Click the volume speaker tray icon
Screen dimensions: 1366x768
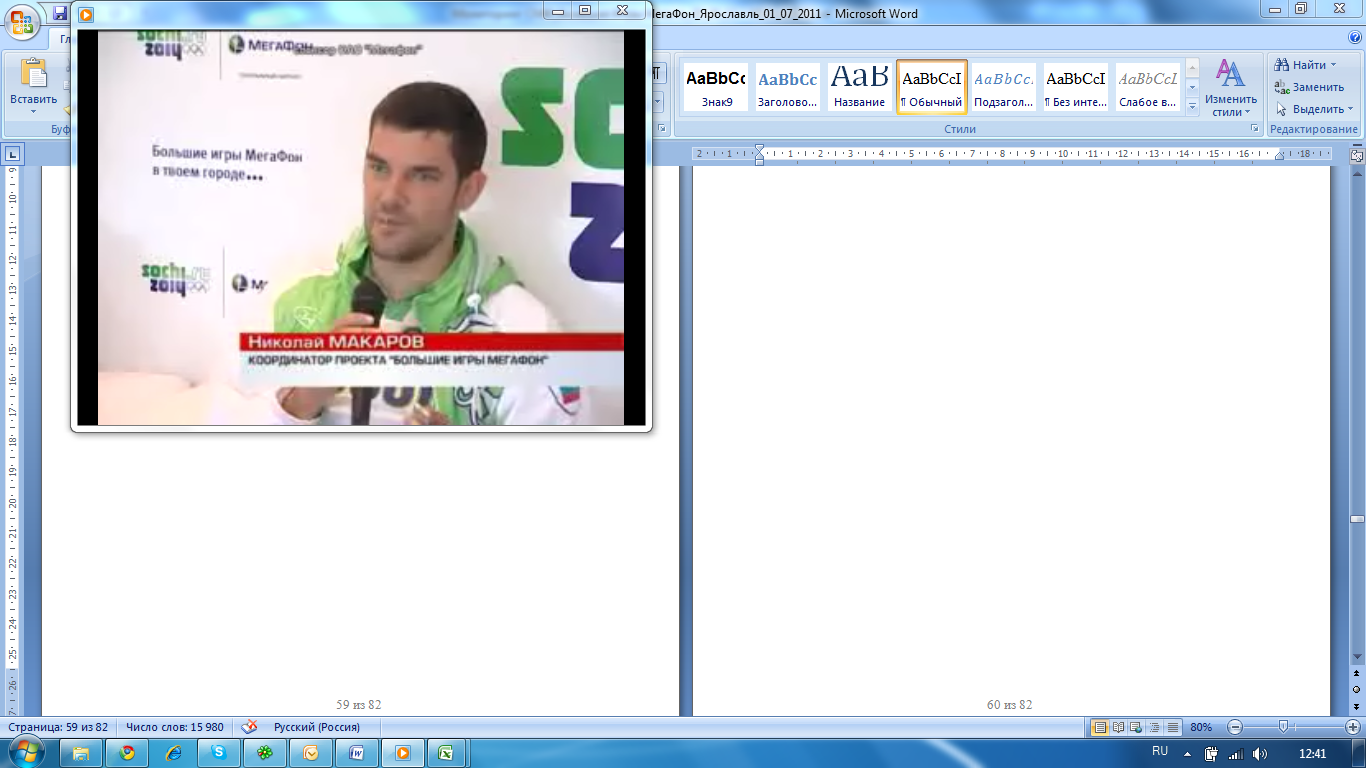point(1259,753)
